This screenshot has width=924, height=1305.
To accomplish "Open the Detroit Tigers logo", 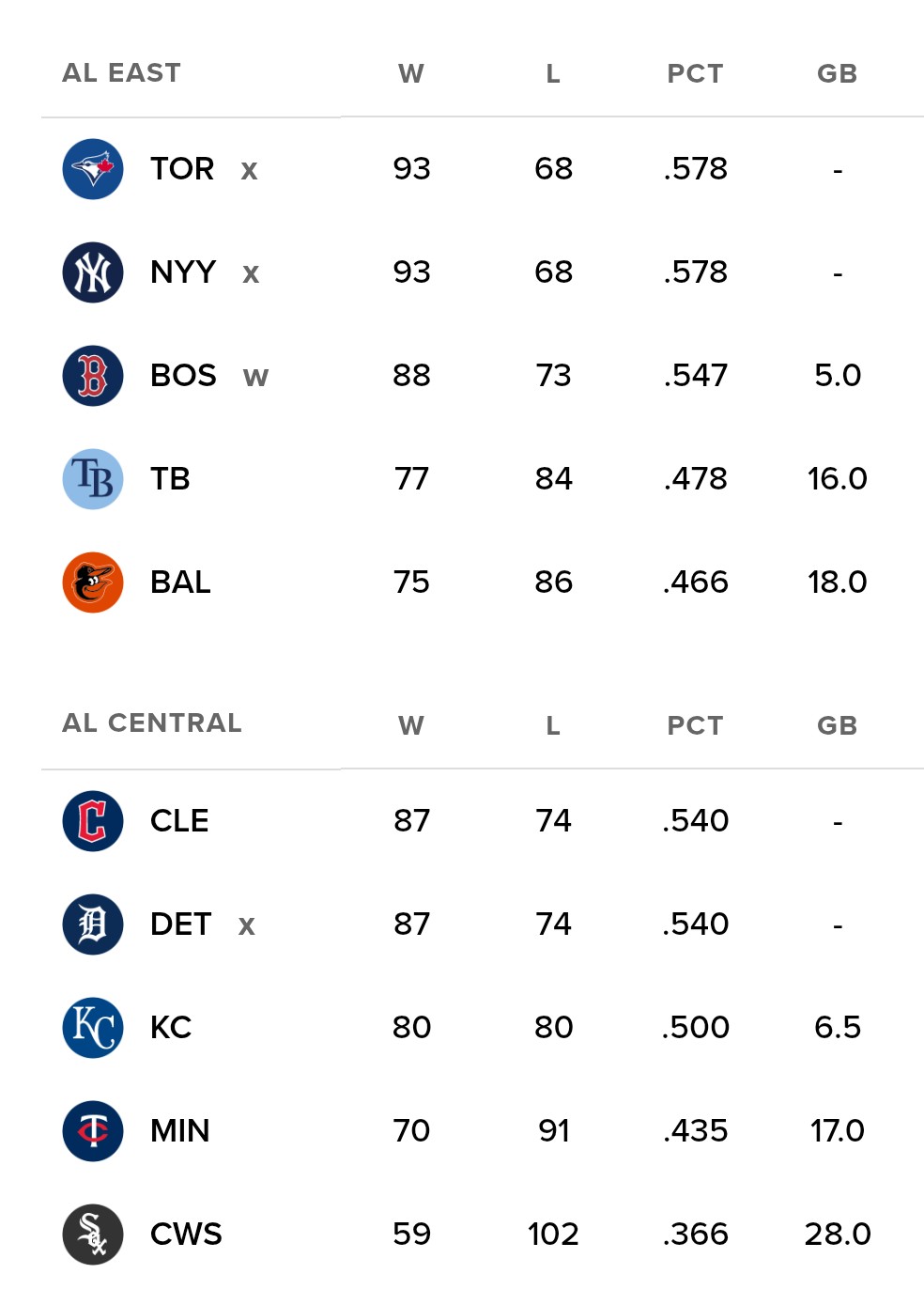I will (93, 924).
